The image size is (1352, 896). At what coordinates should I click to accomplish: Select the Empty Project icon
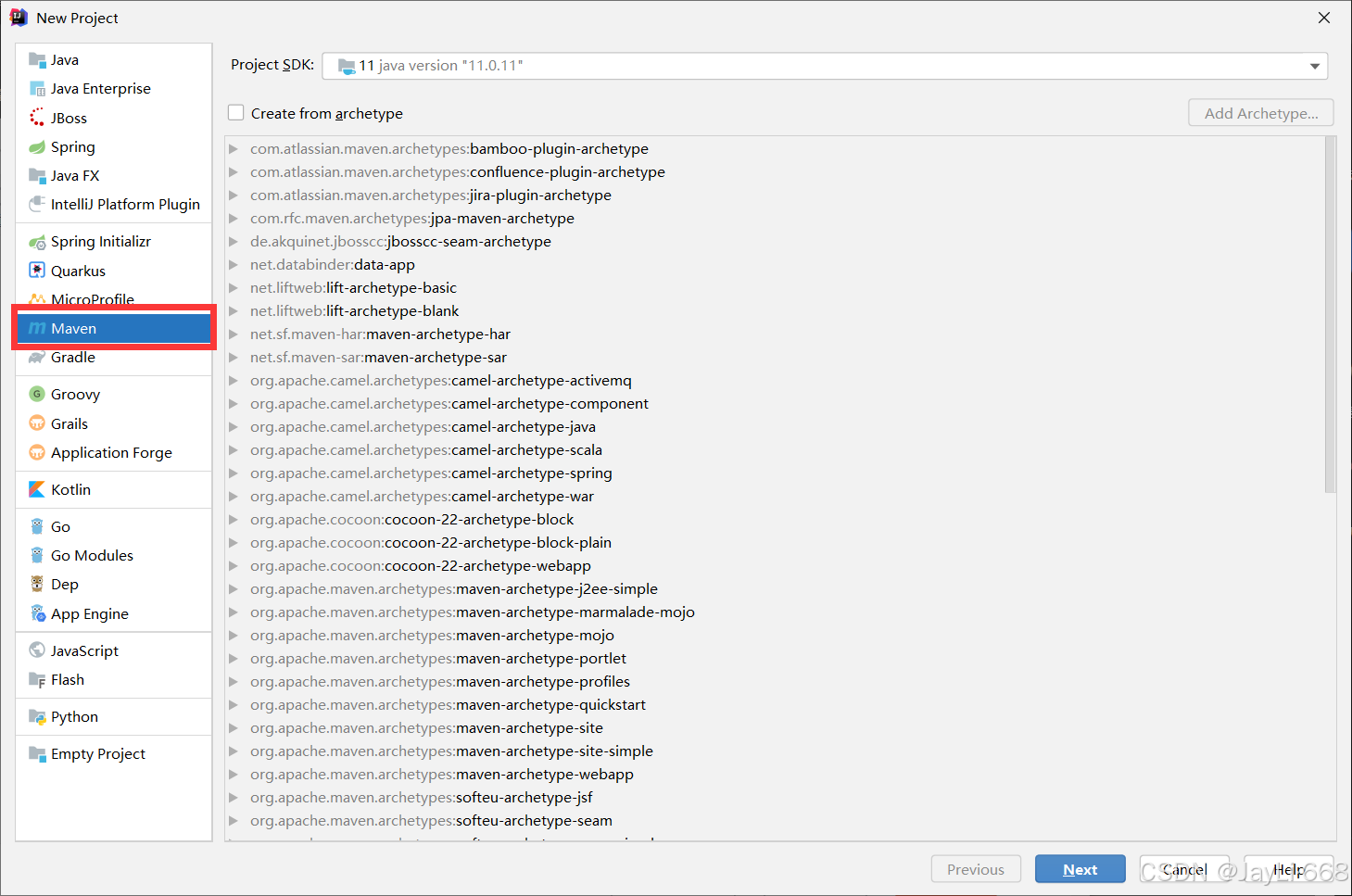37,753
